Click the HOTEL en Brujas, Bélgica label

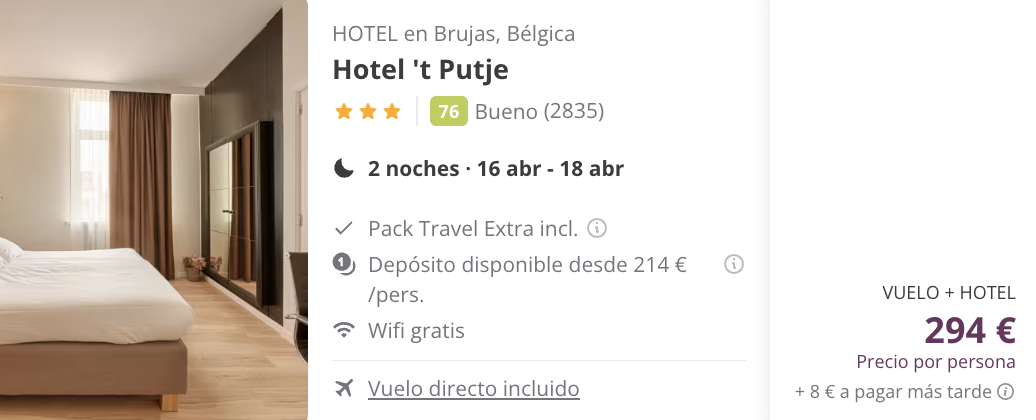point(453,33)
